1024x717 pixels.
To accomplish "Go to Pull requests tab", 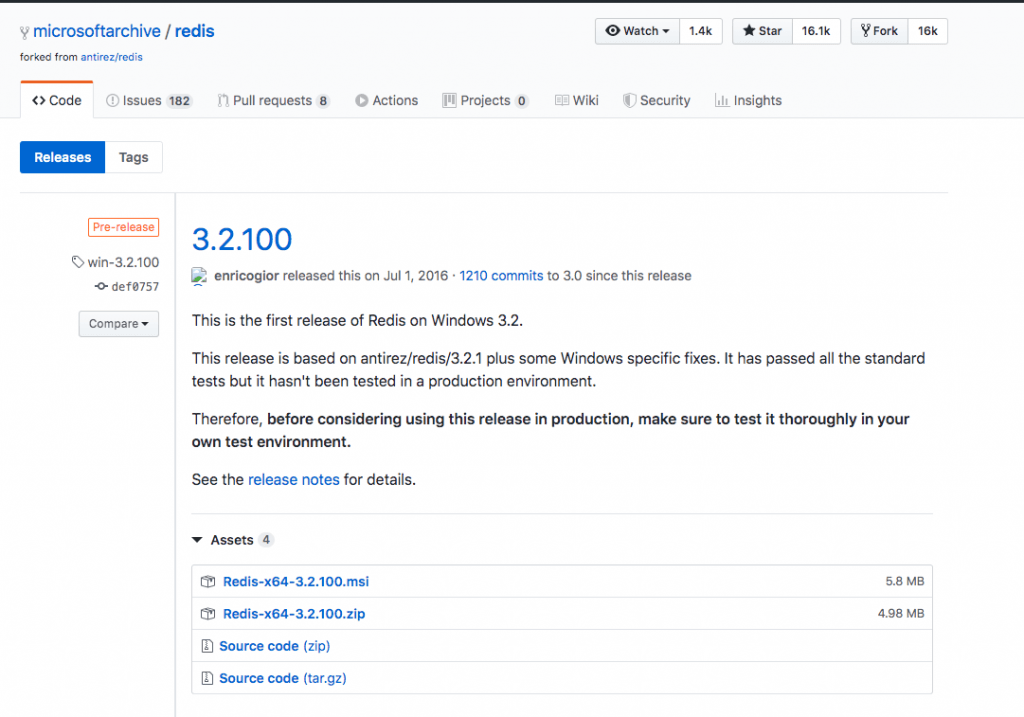I will point(274,101).
